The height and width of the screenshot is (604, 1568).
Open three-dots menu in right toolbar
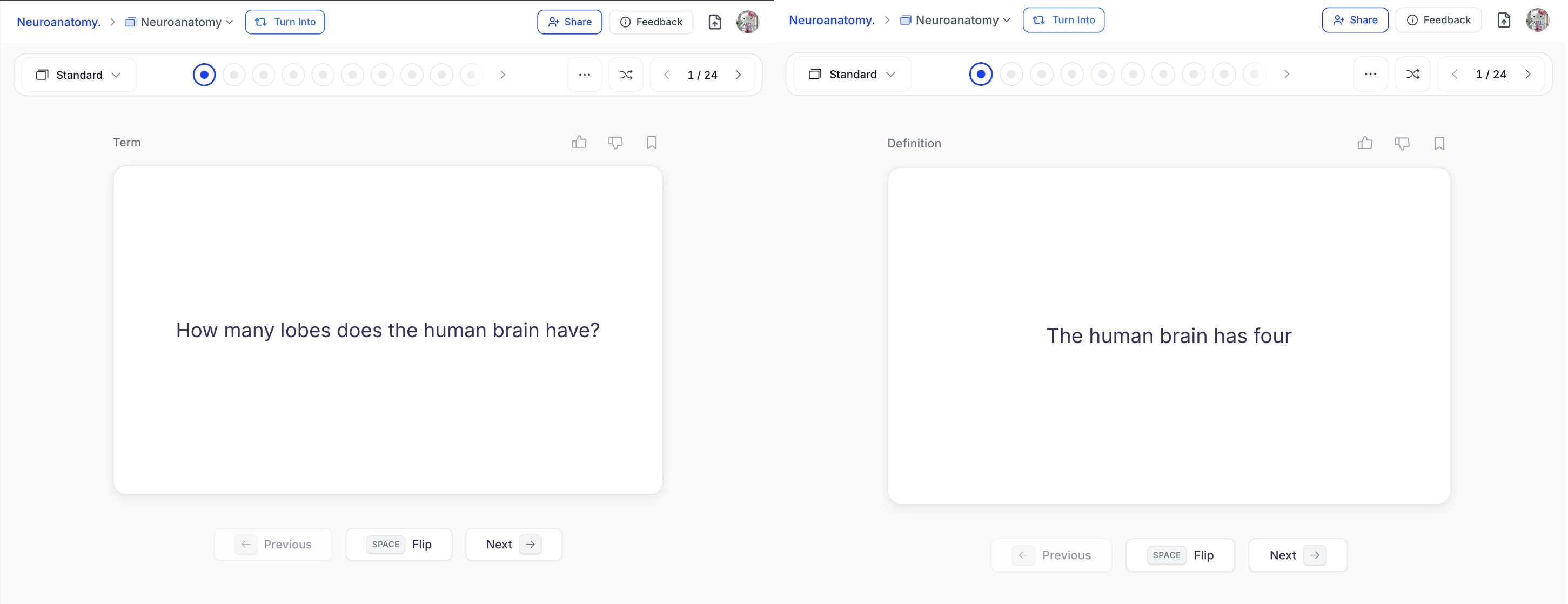(1370, 74)
